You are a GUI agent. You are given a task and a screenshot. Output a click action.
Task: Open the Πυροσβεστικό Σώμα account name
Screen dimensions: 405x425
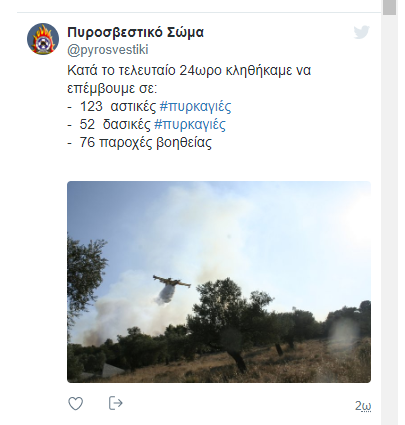(135, 32)
